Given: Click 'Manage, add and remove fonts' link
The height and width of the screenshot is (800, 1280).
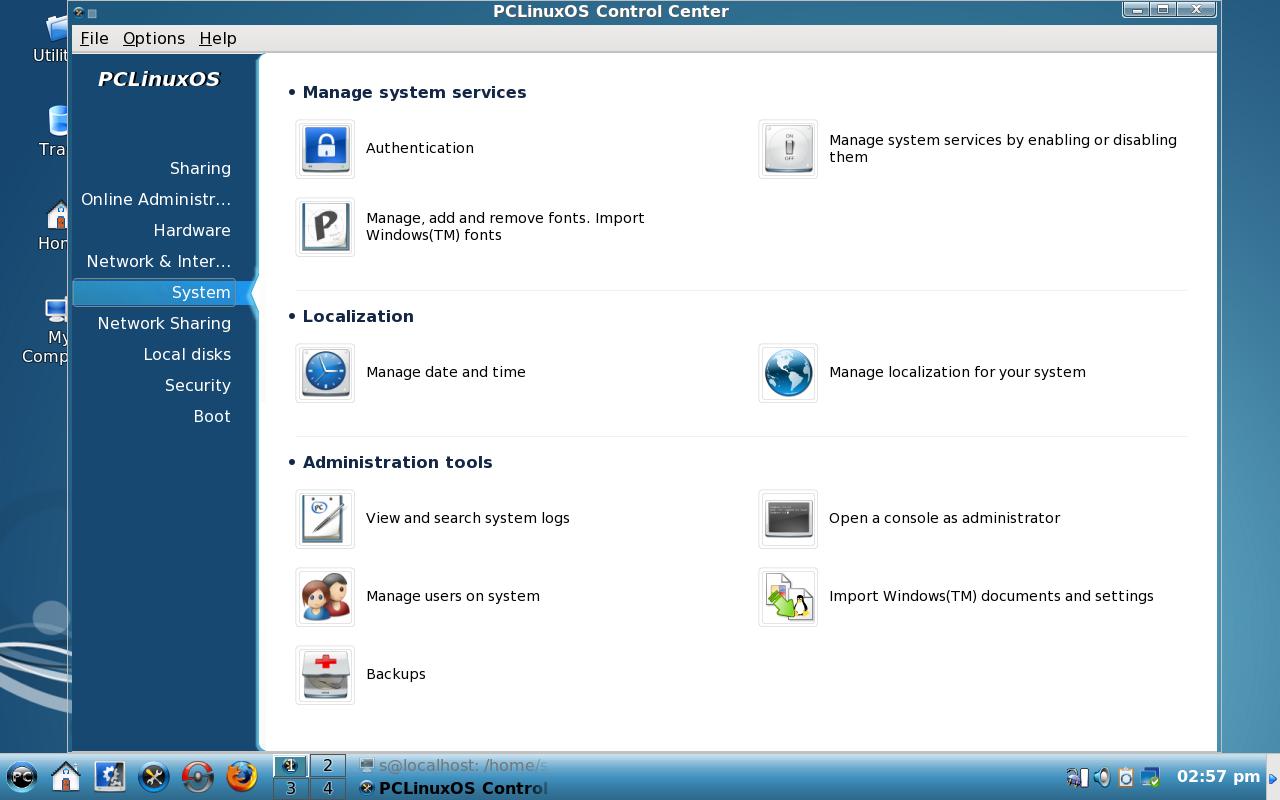Looking at the screenshot, I should coord(505,226).
